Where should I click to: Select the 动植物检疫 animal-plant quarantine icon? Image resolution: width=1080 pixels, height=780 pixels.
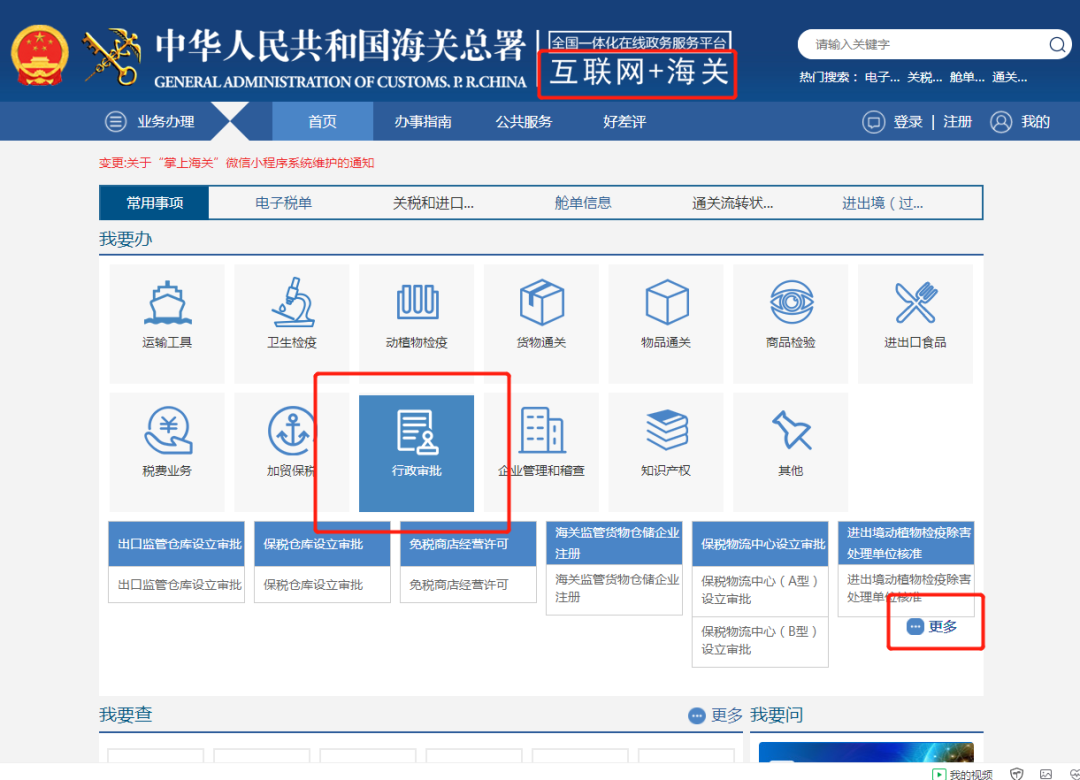tap(415, 318)
